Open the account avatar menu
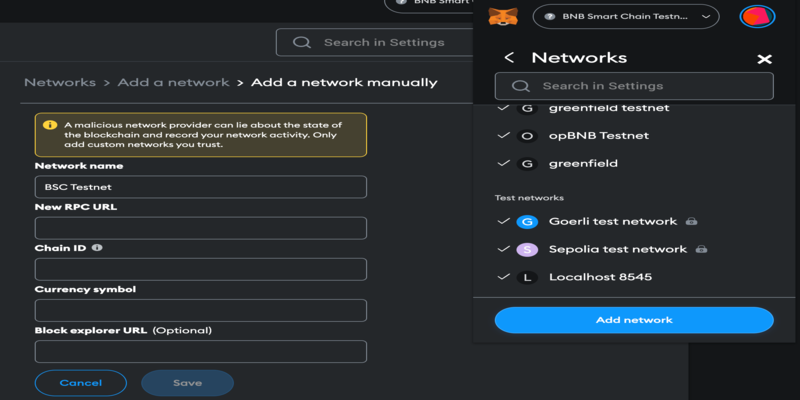This screenshot has height=400, width=800. (x=757, y=16)
